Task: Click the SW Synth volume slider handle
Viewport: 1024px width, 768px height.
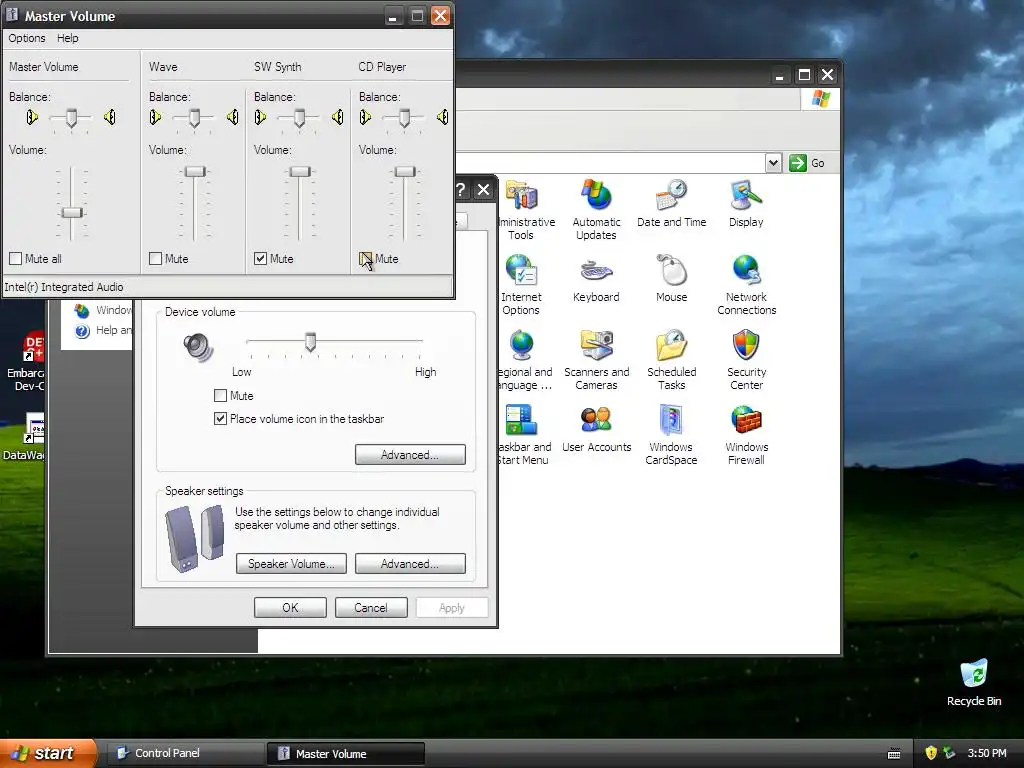Action: [x=300, y=172]
